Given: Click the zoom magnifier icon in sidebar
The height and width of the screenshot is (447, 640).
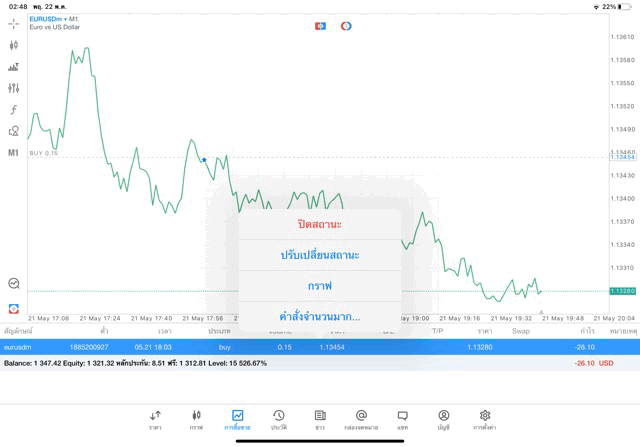Looking at the screenshot, I should (14, 284).
